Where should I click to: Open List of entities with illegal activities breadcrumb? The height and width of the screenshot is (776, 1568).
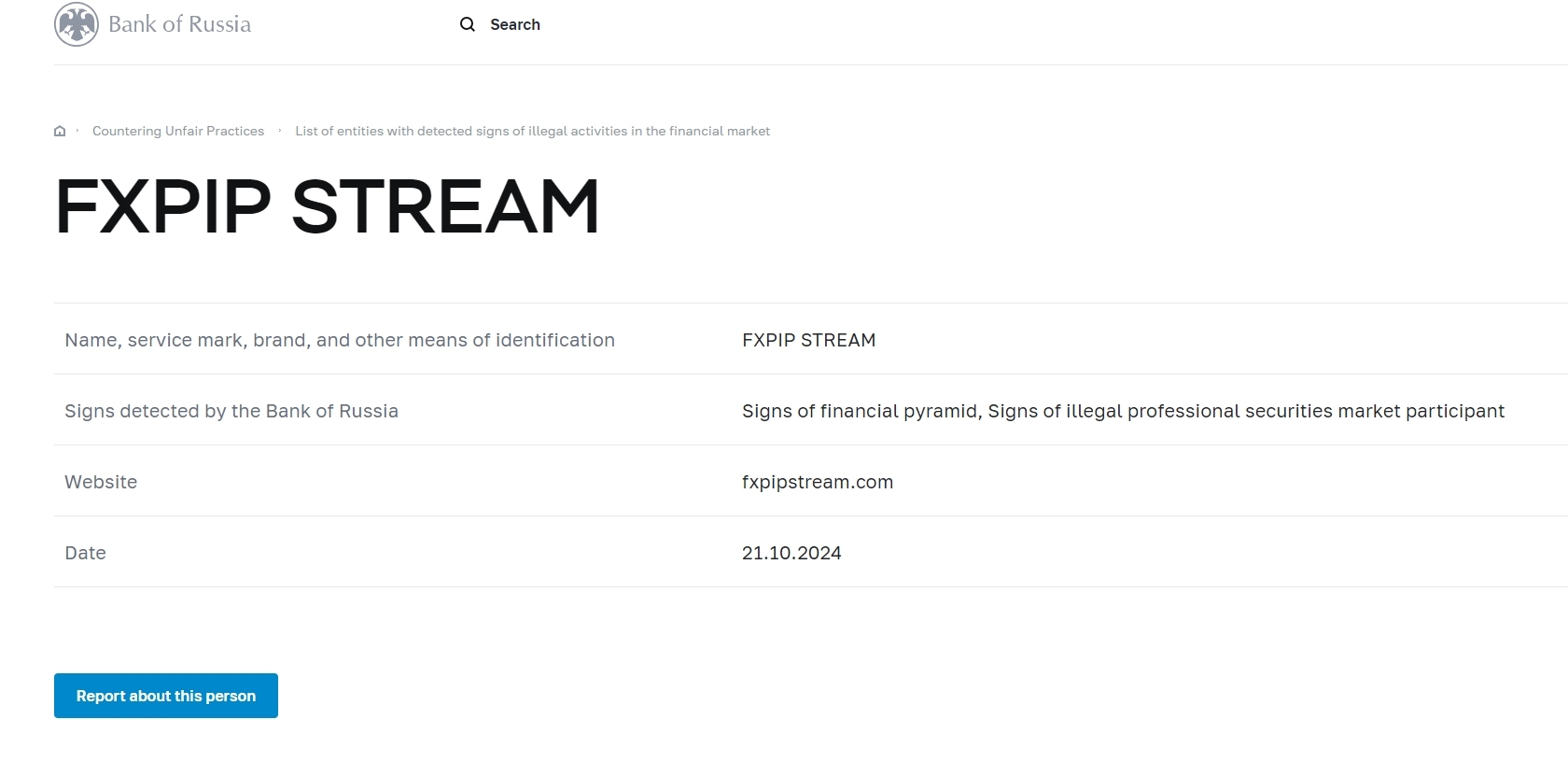[532, 132]
